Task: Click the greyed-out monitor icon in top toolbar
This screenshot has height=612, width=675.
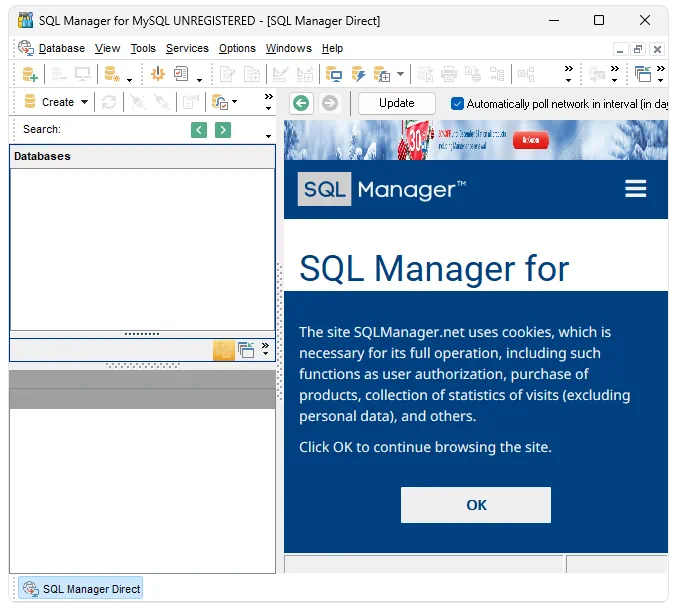Action: [x=82, y=74]
